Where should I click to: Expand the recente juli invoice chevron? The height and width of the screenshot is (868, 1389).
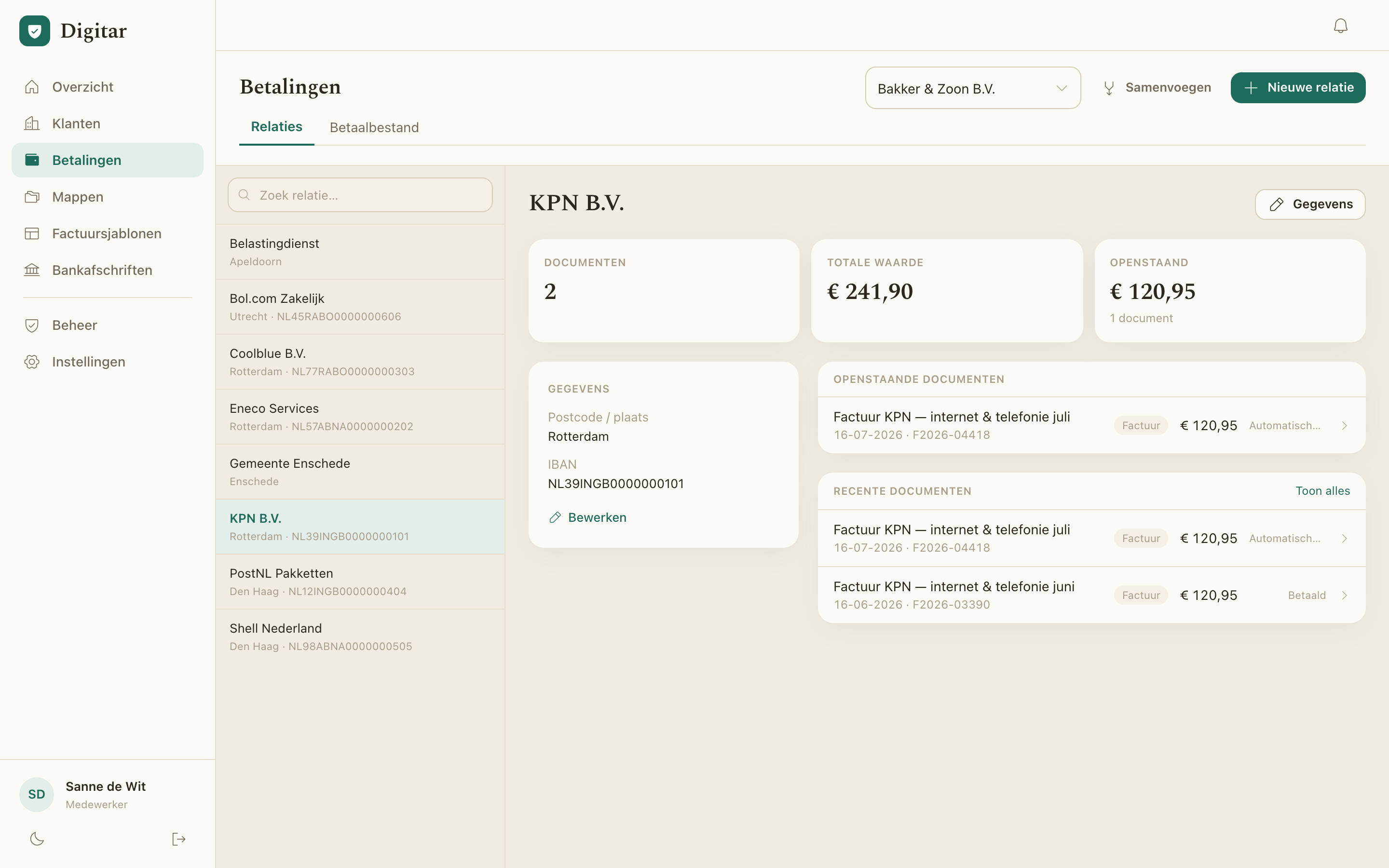(x=1344, y=539)
